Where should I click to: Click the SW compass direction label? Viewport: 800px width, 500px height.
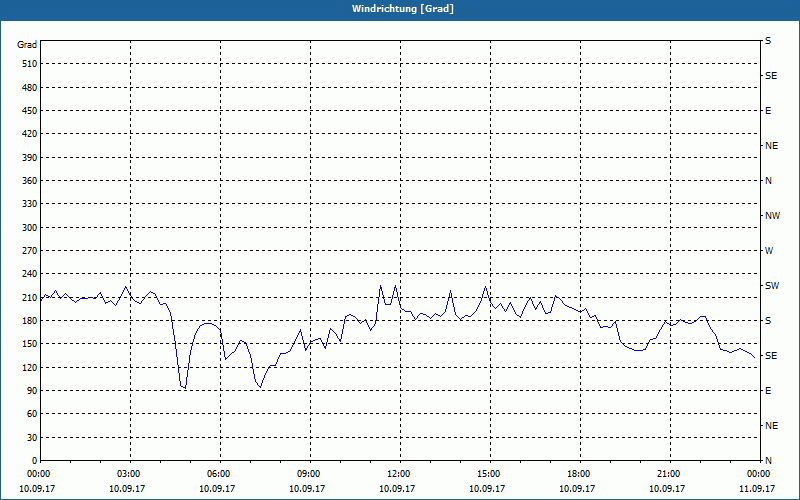tap(772, 286)
